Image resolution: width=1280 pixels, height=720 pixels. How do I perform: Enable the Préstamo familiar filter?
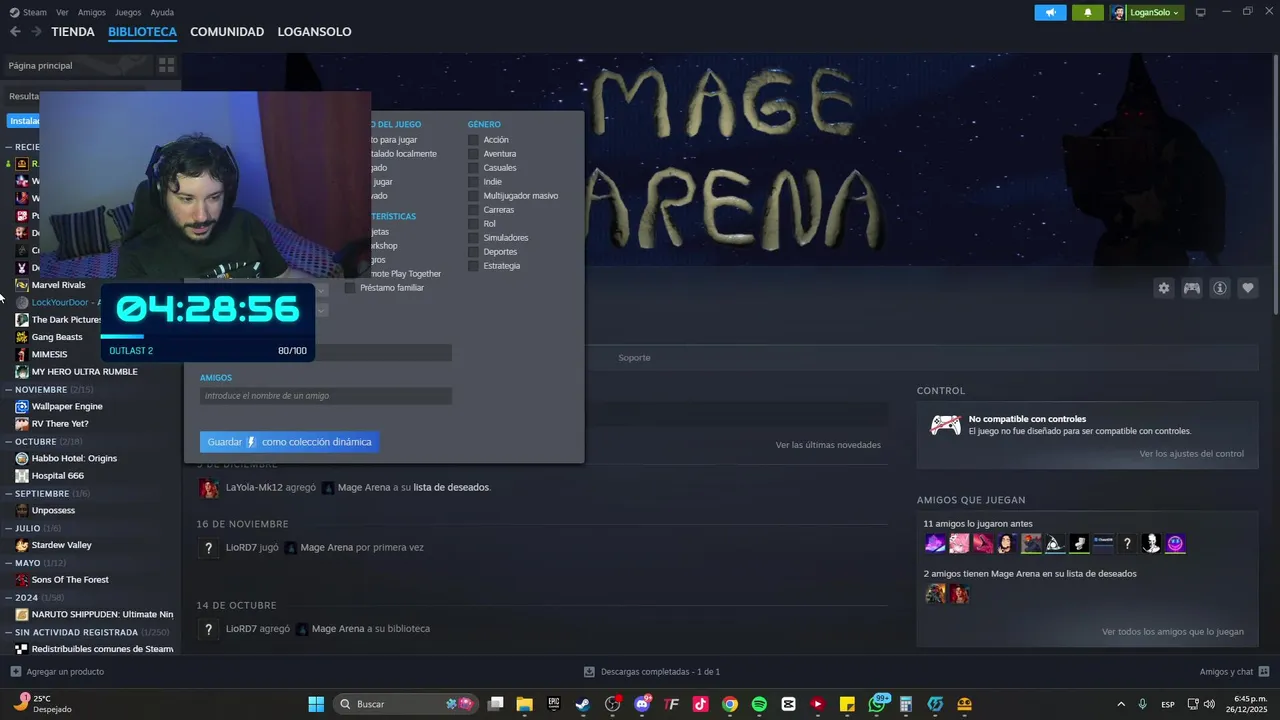pyautogui.click(x=350, y=288)
